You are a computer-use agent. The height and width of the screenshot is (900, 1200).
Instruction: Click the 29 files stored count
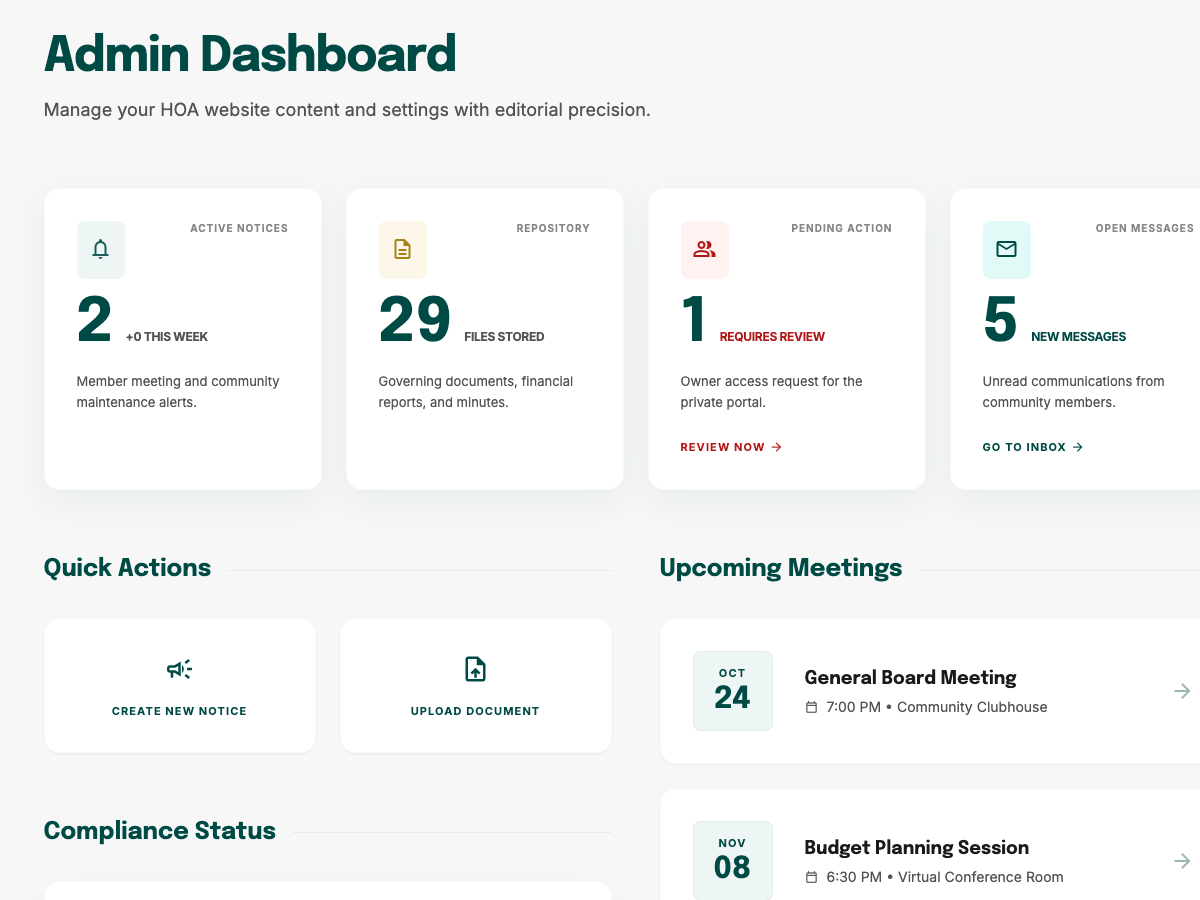[414, 321]
